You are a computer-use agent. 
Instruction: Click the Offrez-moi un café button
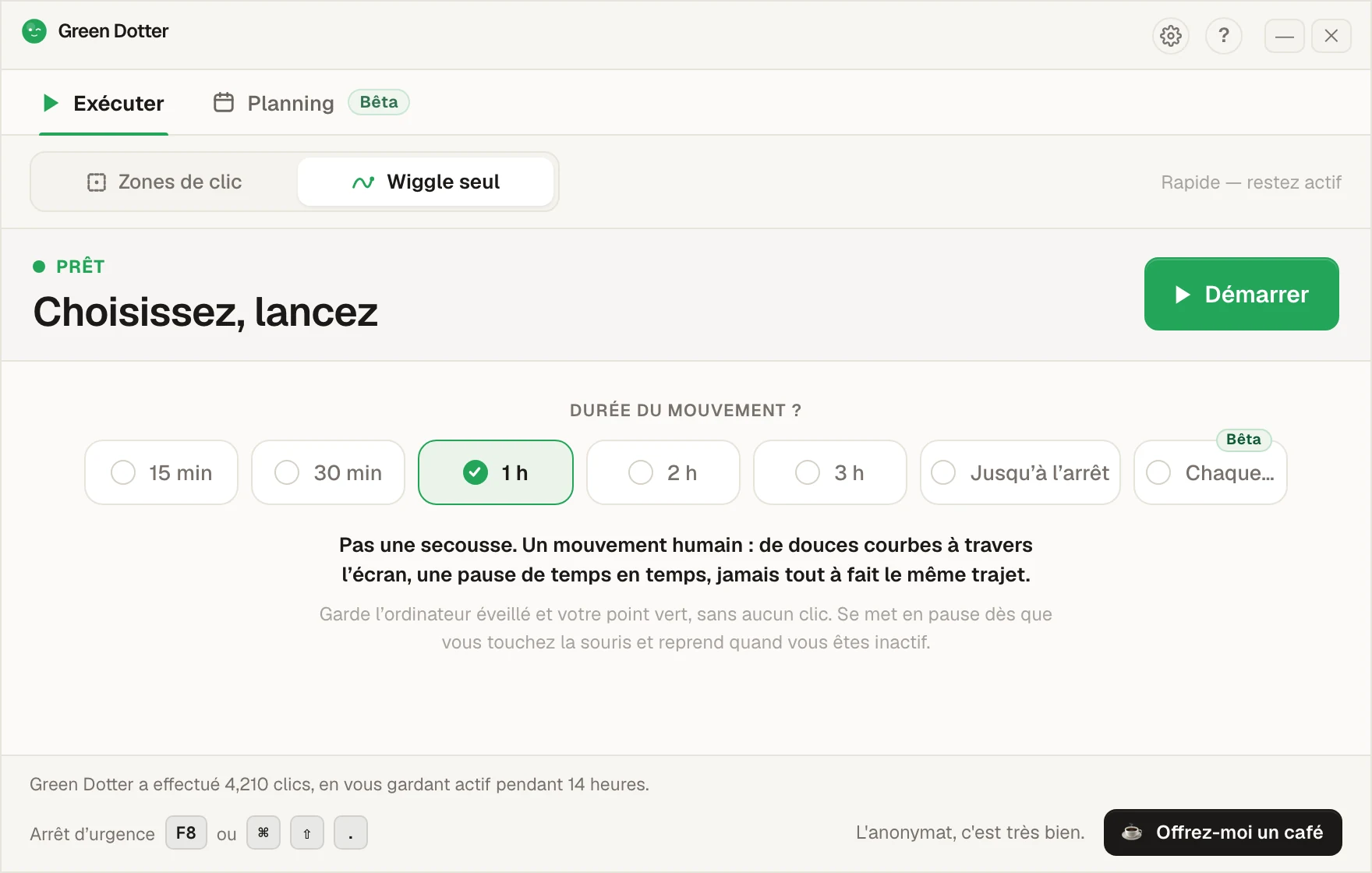tap(1222, 832)
